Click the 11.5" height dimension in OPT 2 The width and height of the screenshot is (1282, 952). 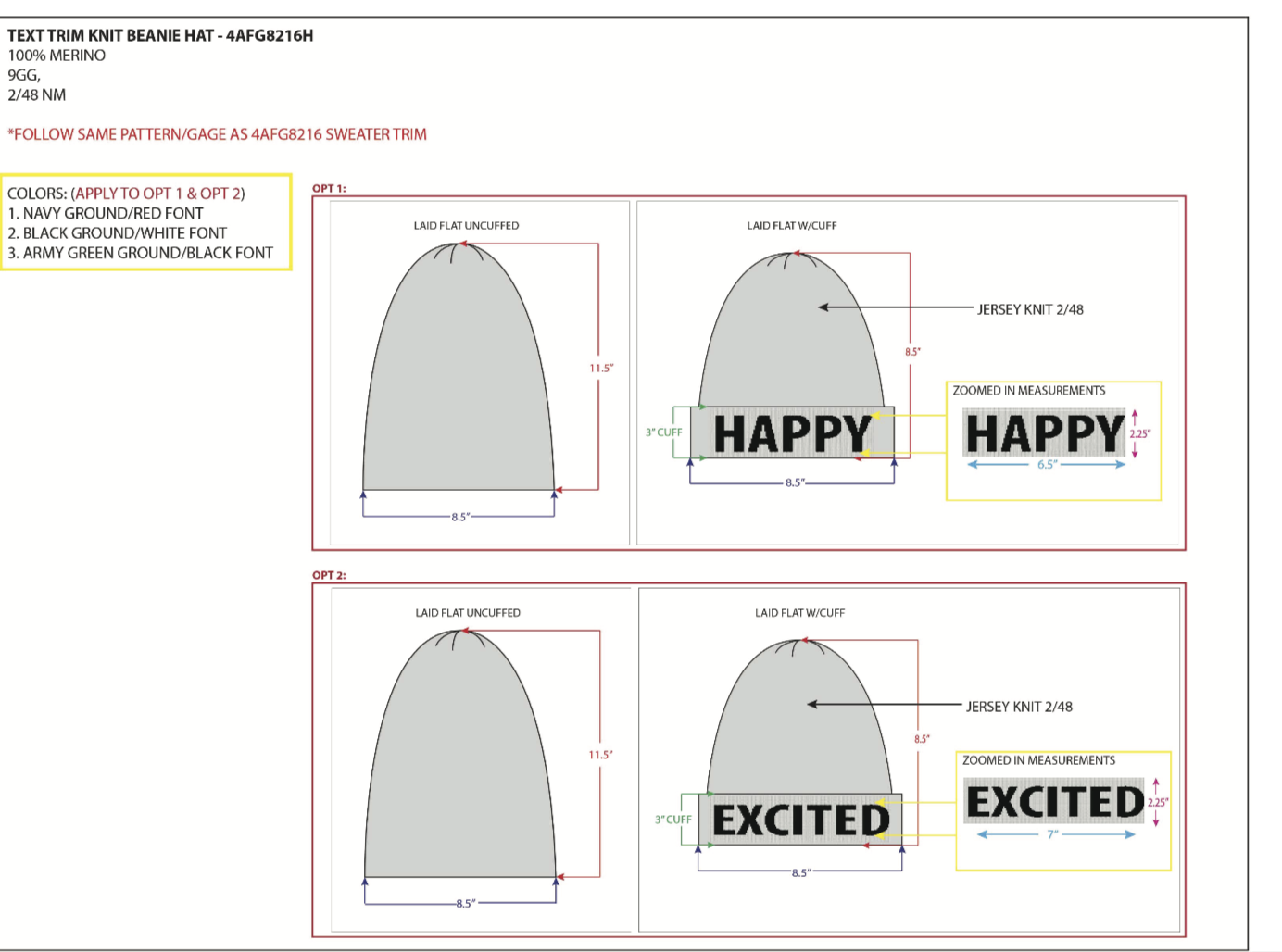coord(600,755)
